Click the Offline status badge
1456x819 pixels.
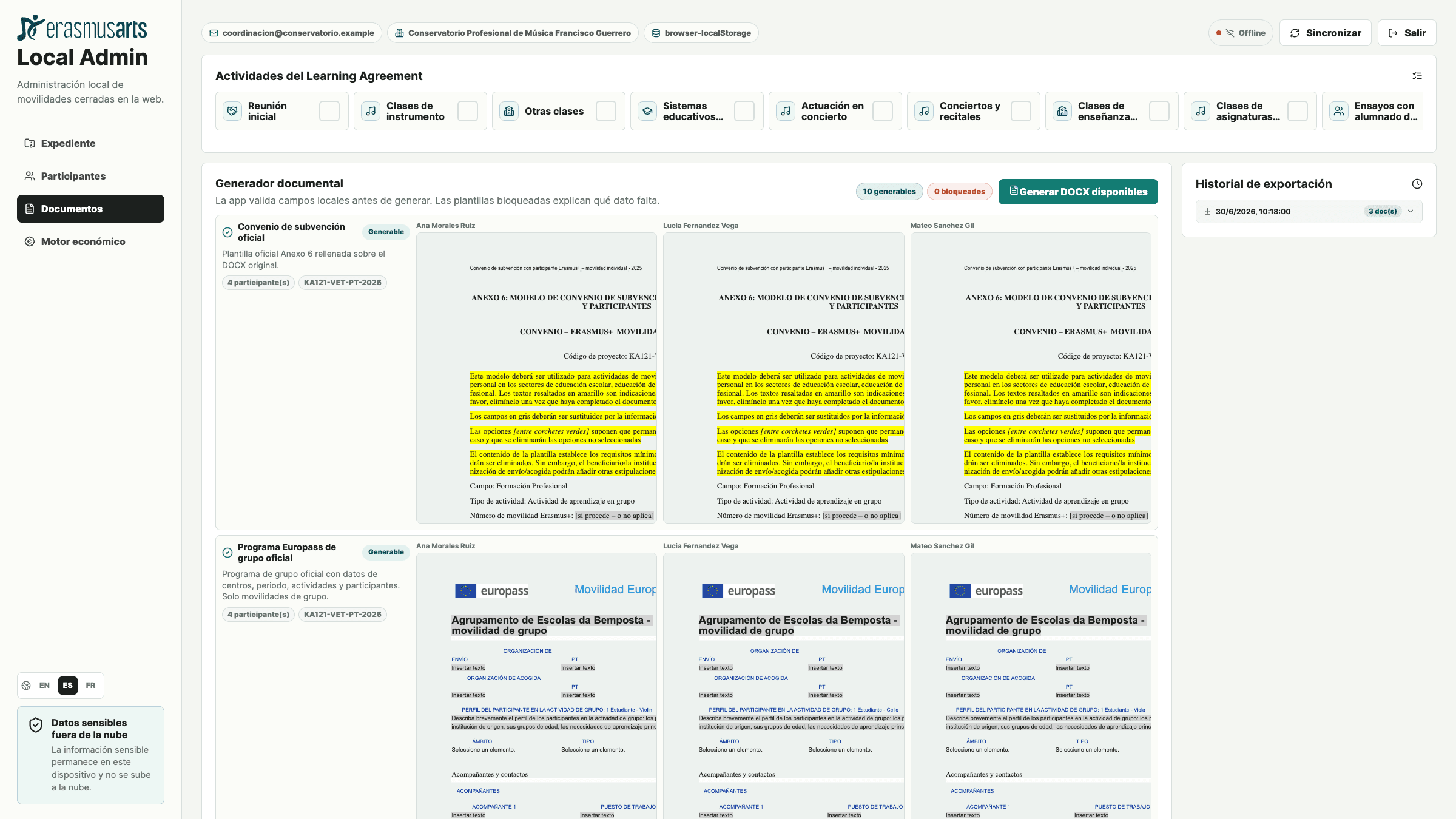(x=1241, y=33)
